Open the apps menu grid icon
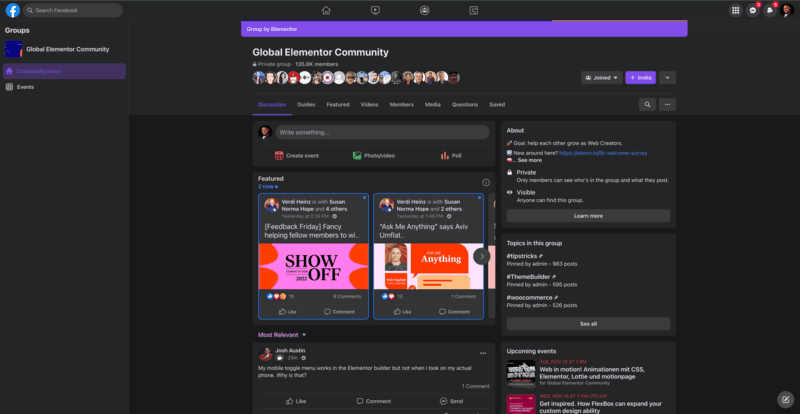Image resolution: width=800 pixels, height=414 pixels. 735,10
